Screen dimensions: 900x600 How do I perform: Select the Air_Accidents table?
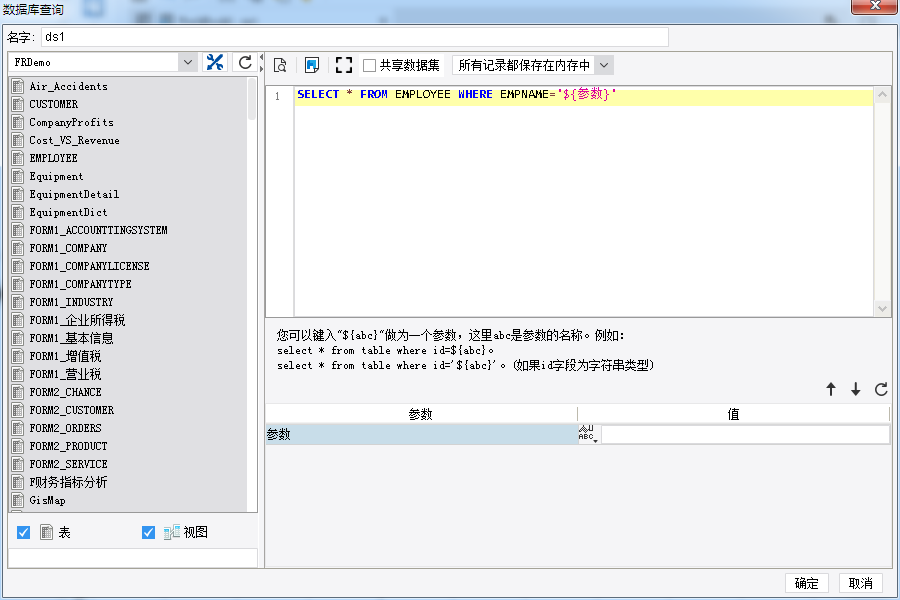[x=68, y=86]
